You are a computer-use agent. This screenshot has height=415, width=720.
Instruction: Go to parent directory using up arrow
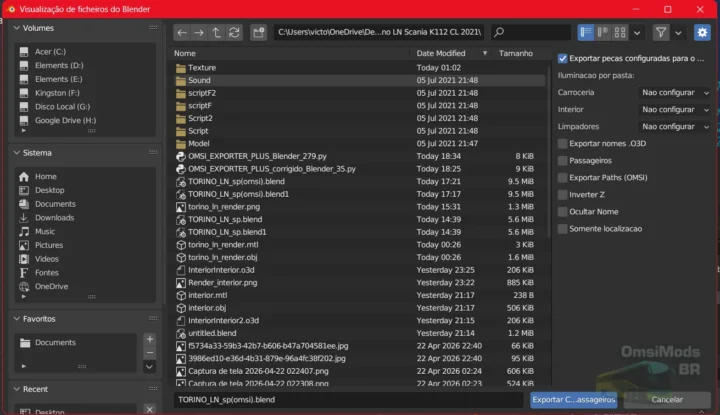click(x=217, y=33)
